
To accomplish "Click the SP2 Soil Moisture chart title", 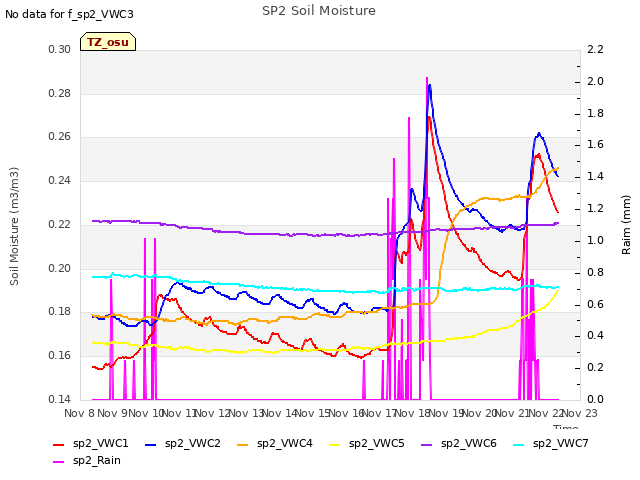I will click(319, 11).
